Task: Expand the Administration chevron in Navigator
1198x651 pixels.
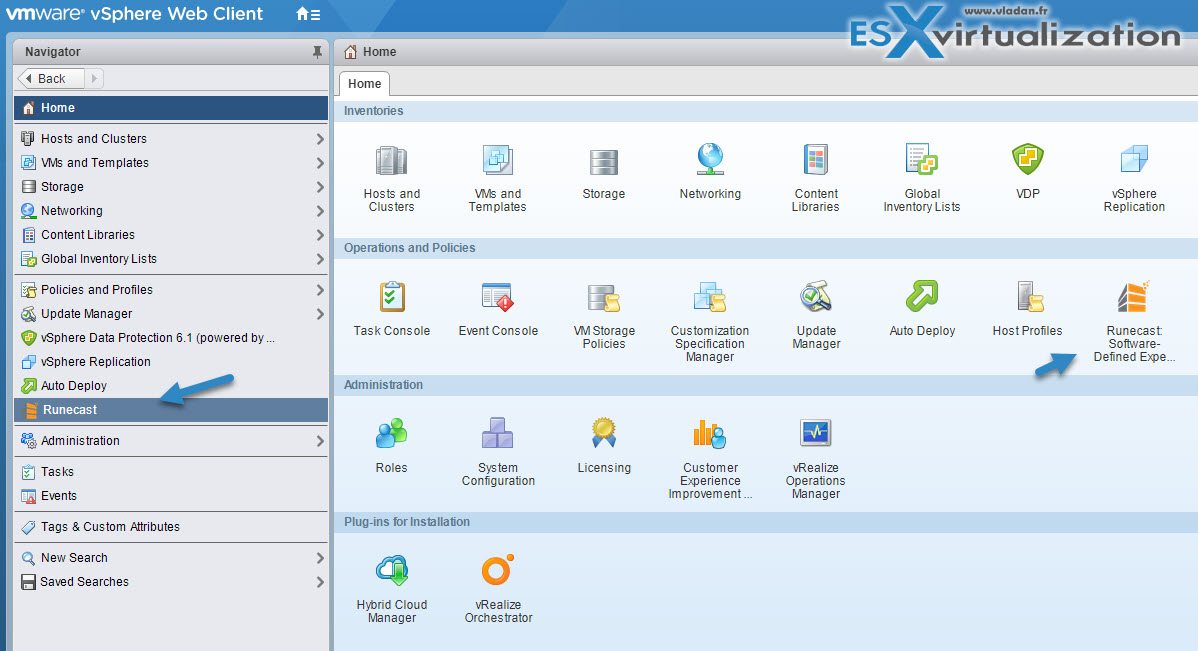Action: click(320, 441)
